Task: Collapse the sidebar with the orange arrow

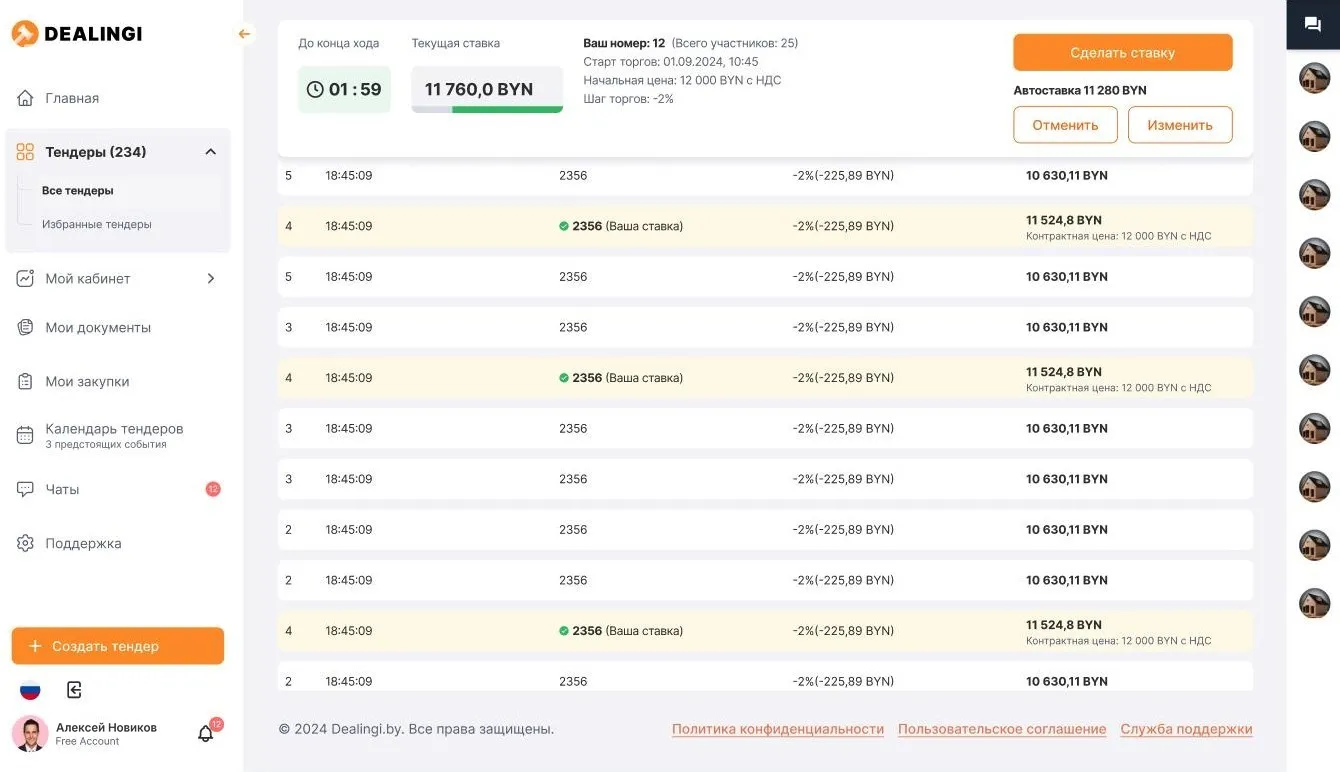Action: pos(244,34)
